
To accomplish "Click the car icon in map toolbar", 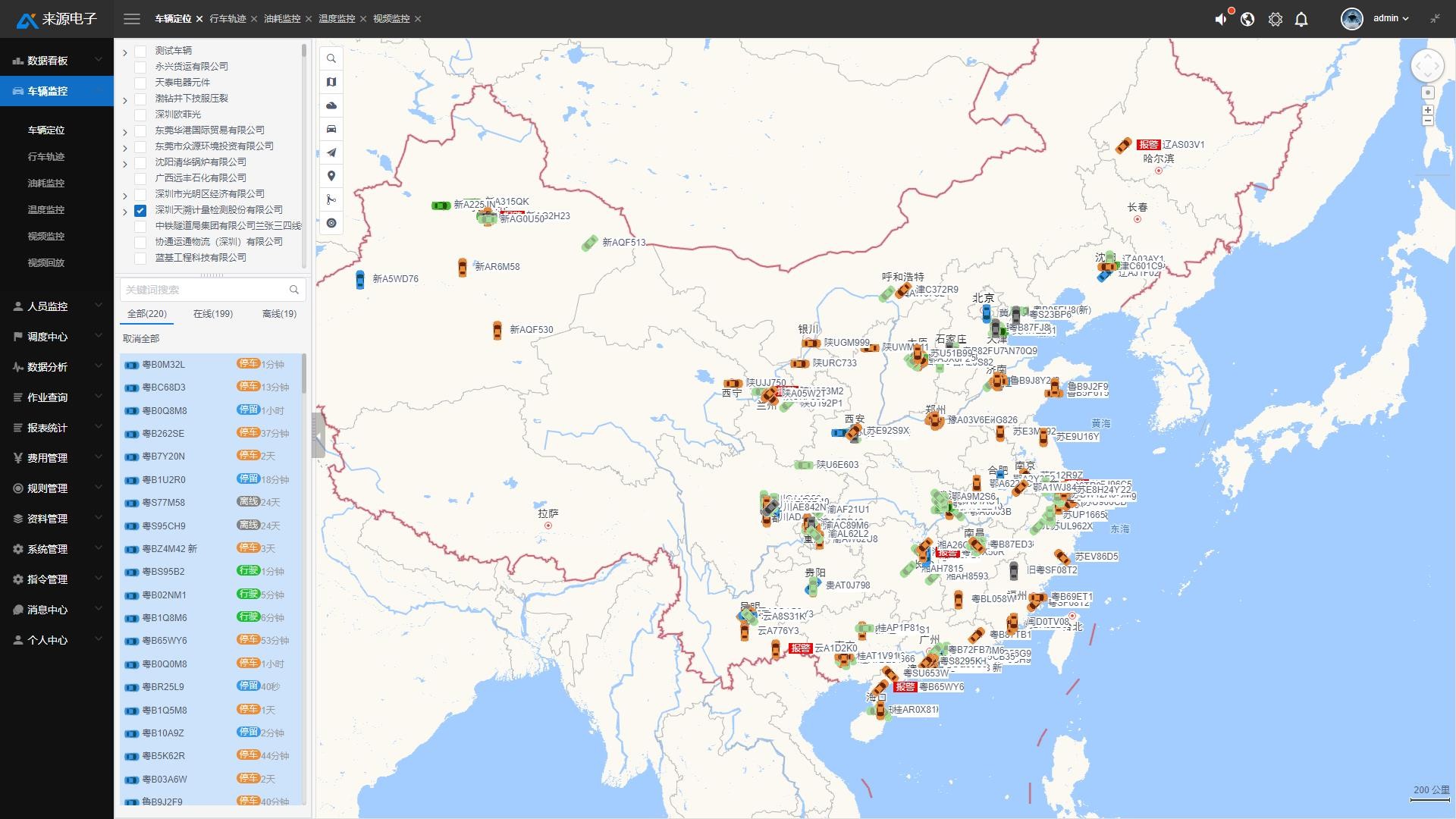I will point(331,129).
